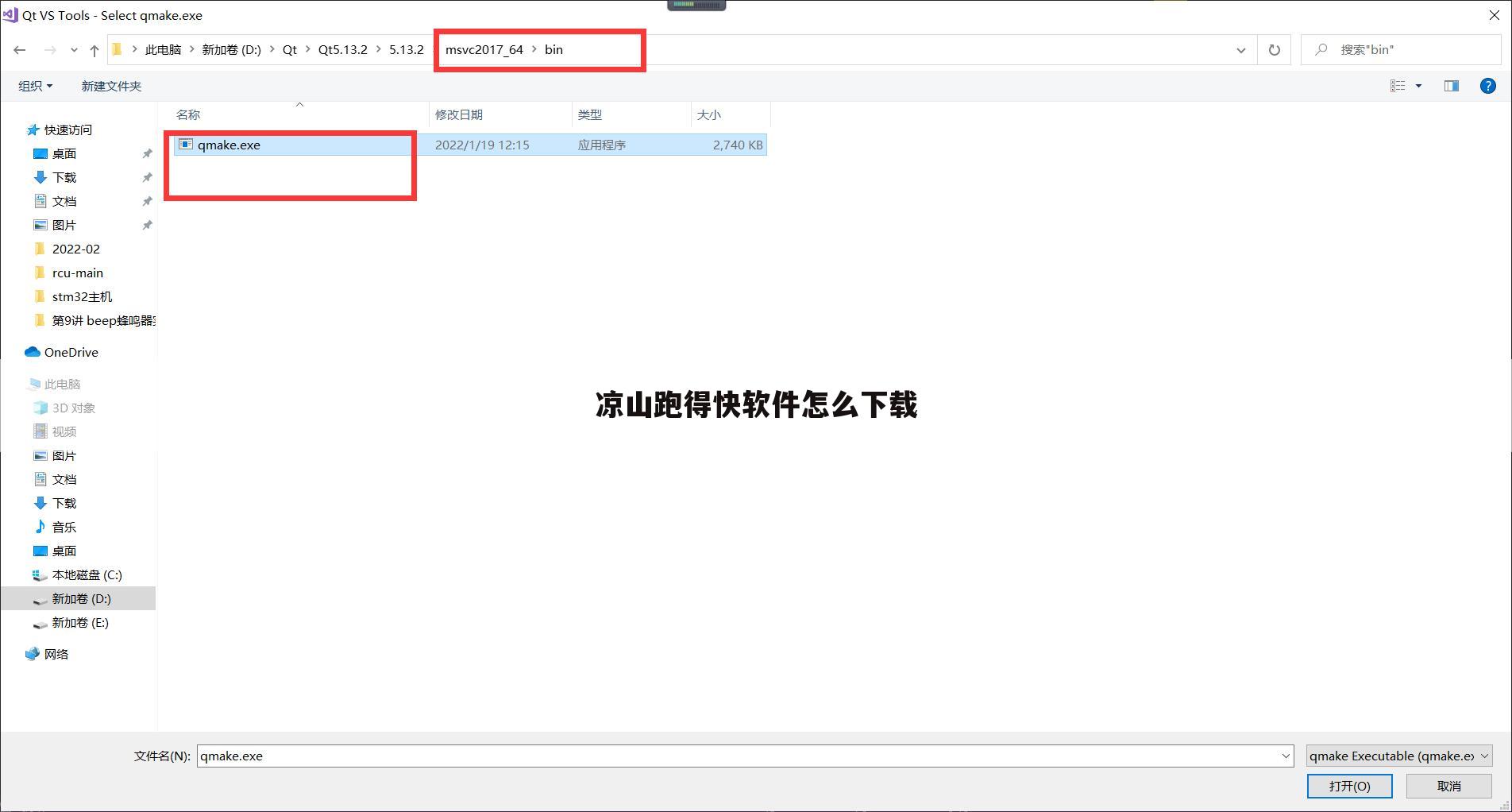Go forward with the right arrow
Viewport: 1512px width, 812px height.
tap(50, 49)
